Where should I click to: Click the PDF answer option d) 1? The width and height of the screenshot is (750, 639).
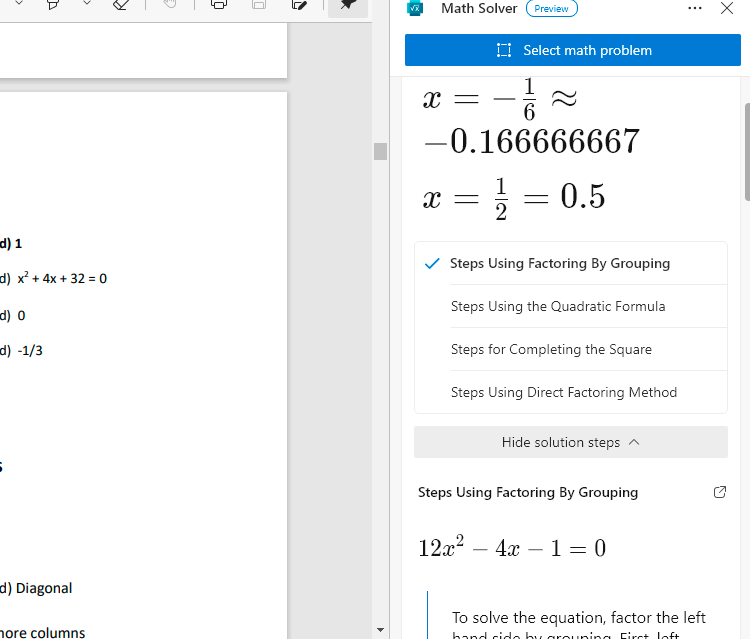[11, 244]
